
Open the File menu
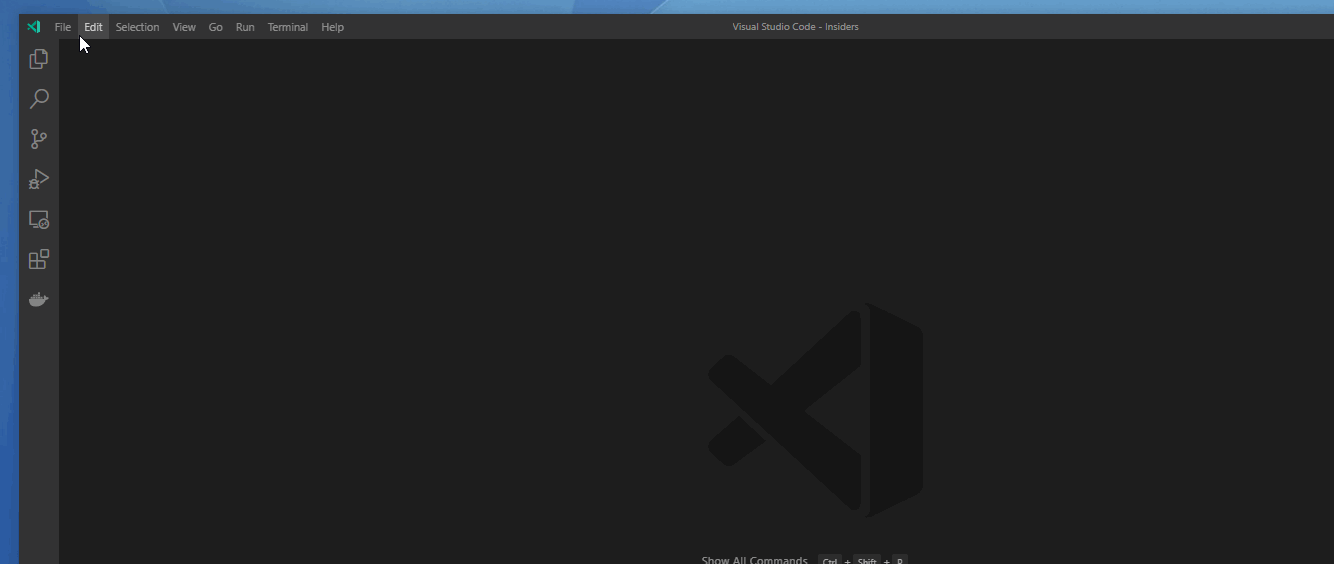click(63, 27)
